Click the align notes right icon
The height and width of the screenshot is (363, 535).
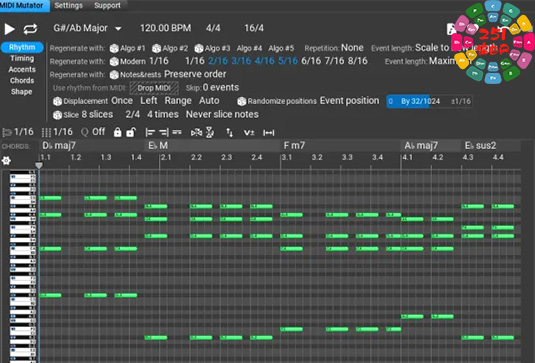pos(164,132)
